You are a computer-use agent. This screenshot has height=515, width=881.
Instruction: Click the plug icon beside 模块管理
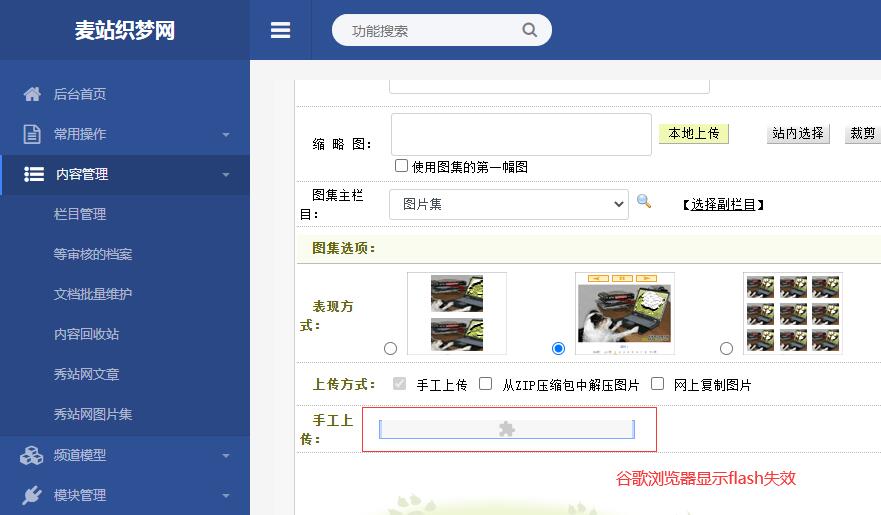pyautogui.click(x=32, y=495)
